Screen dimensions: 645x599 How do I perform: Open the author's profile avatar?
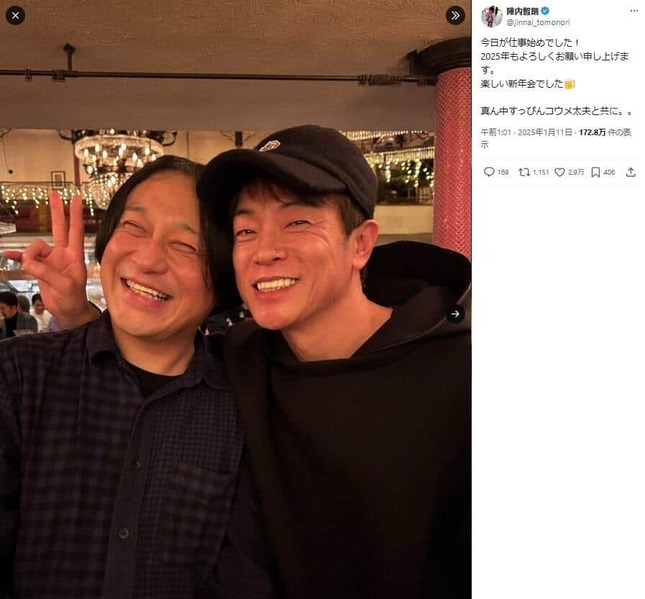[492, 17]
